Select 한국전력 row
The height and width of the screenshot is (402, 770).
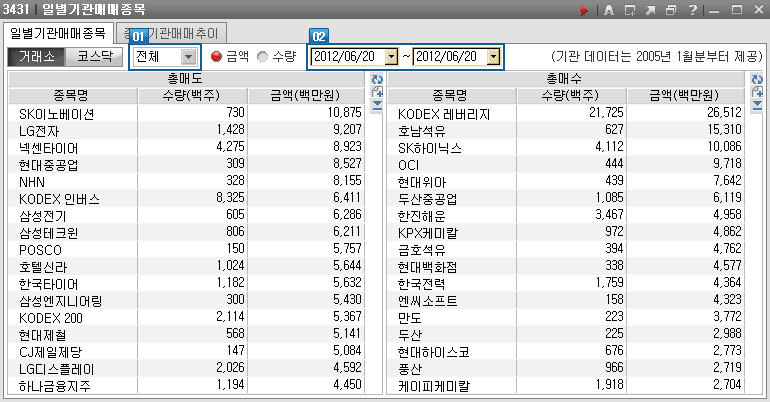[566, 283]
